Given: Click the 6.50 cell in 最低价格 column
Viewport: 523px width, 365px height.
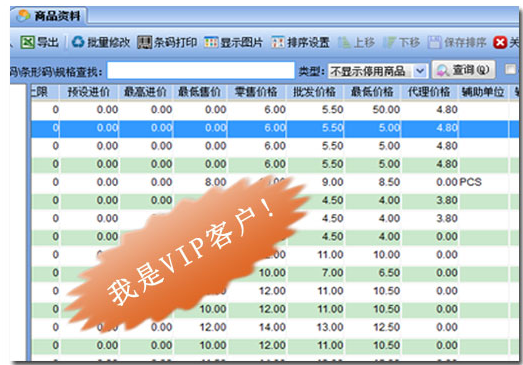Looking at the screenshot, I should 372,273.
